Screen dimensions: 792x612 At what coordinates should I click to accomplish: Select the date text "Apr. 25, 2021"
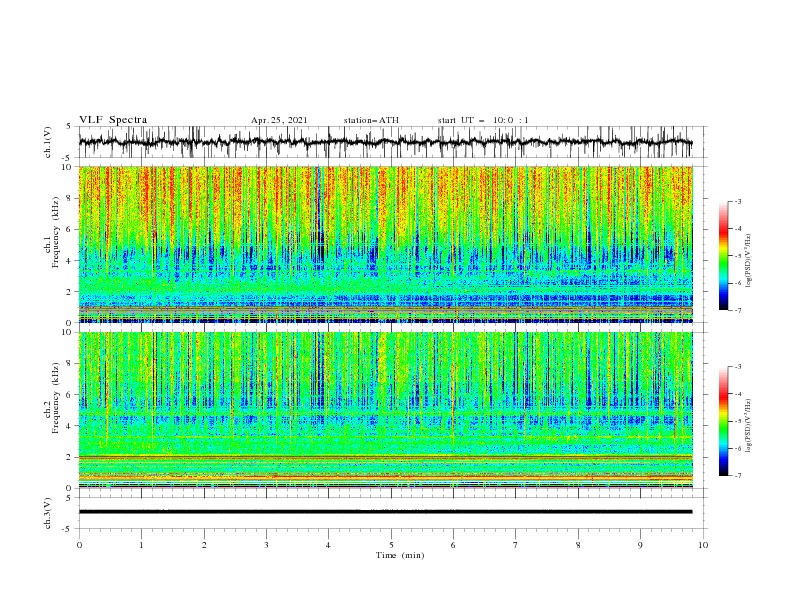[x=279, y=120]
